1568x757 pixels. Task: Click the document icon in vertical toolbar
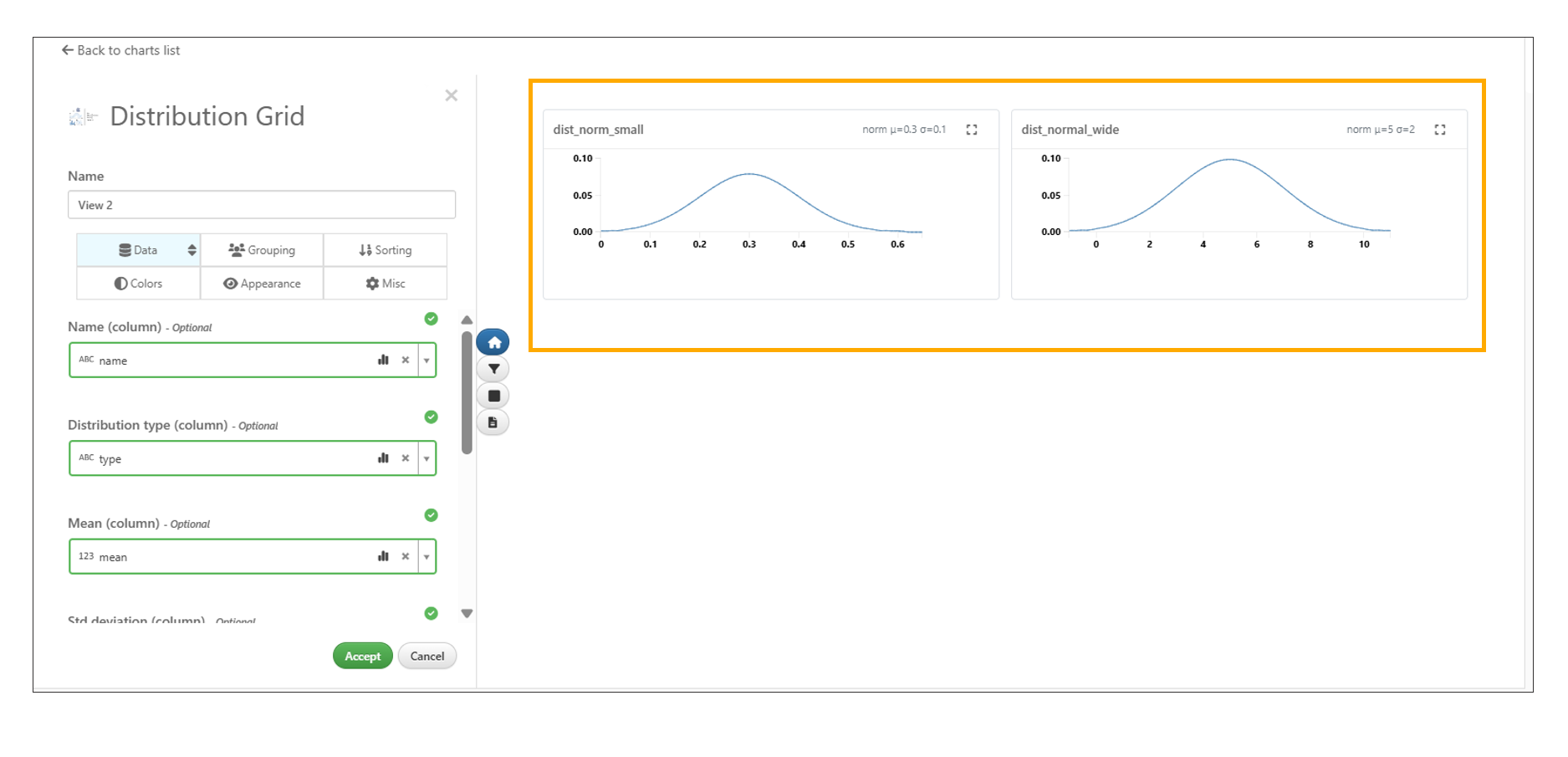click(493, 422)
